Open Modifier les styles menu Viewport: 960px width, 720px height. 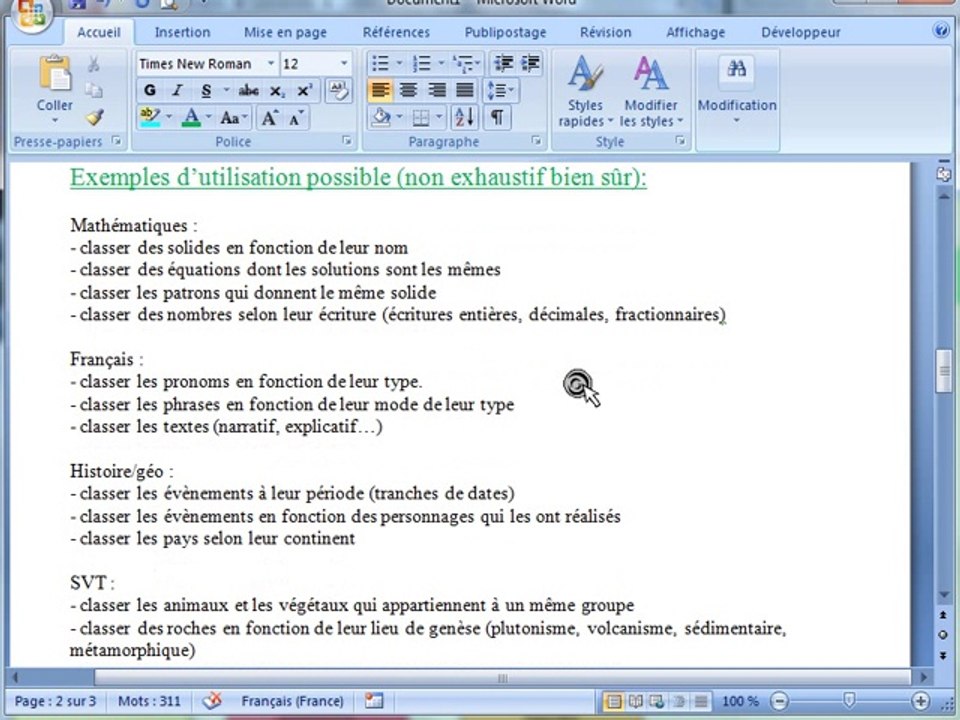[651, 92]
